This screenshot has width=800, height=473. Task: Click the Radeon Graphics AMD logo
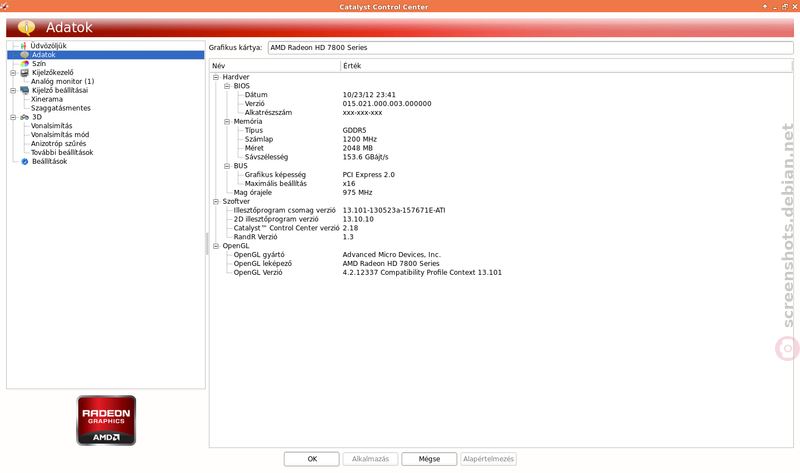click(106, 420)
